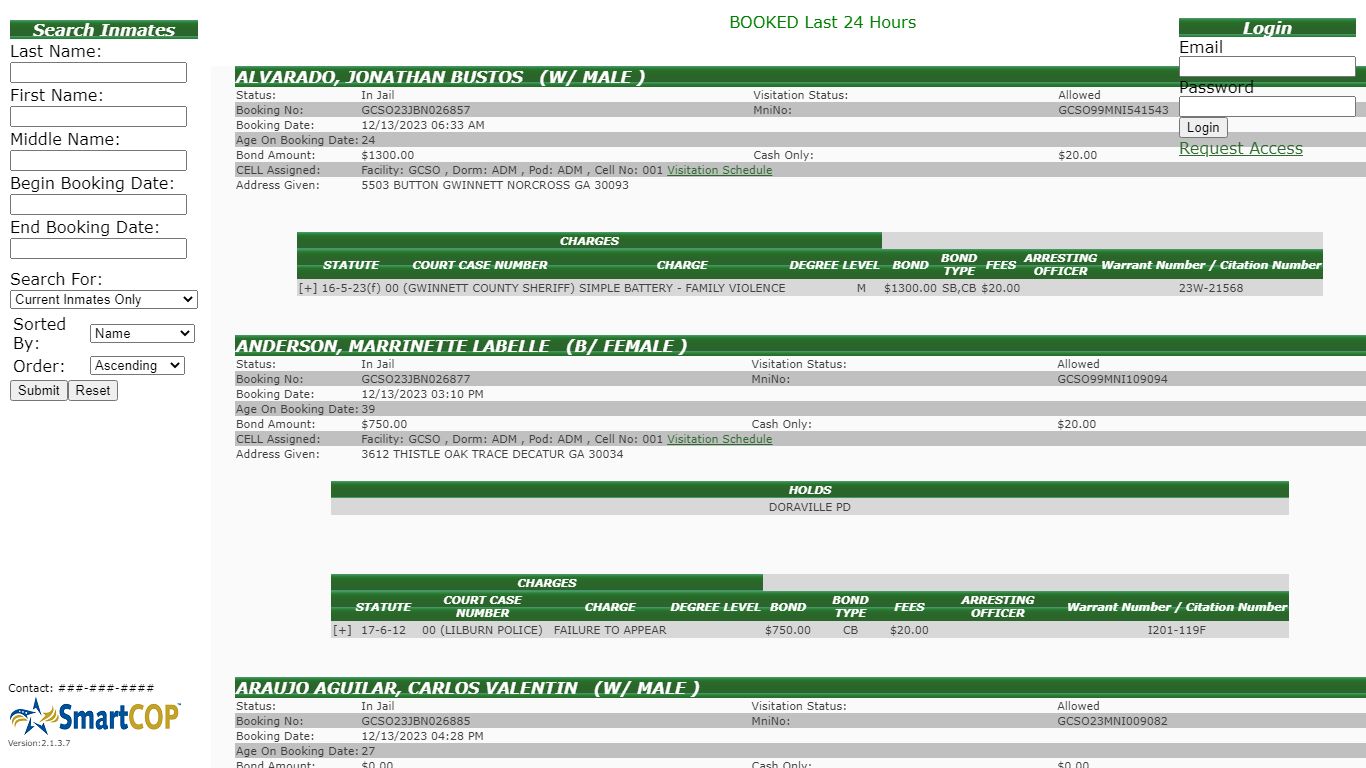Click booking date 12/13/2023 03:10 PM
The width and height of the screenshot is (1366, 768).
coord(422,394)
